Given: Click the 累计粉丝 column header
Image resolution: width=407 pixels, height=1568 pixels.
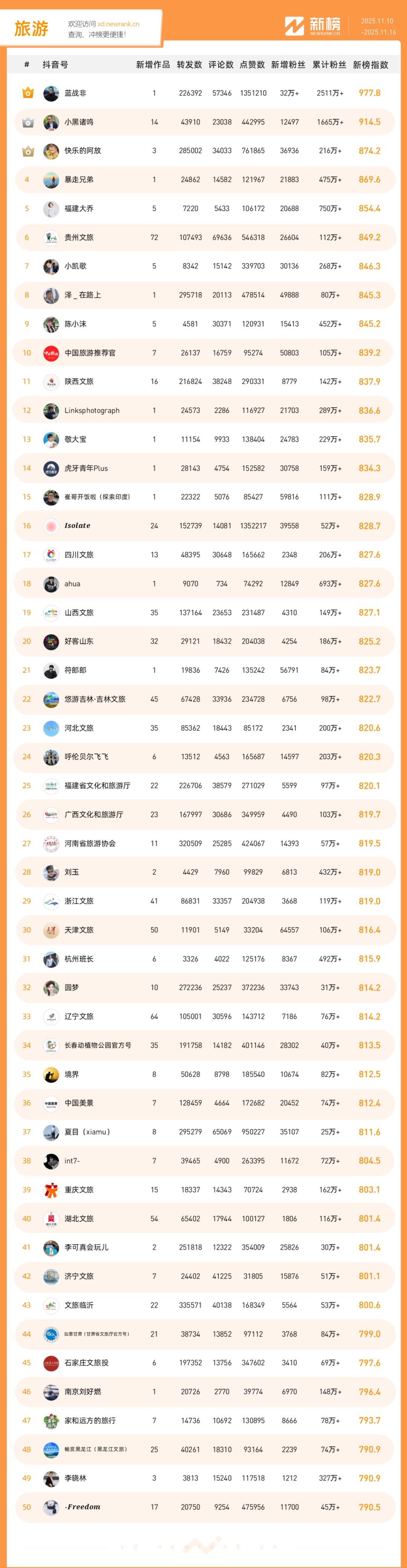Looking at the screenshot, I should (x=329, y=65).
